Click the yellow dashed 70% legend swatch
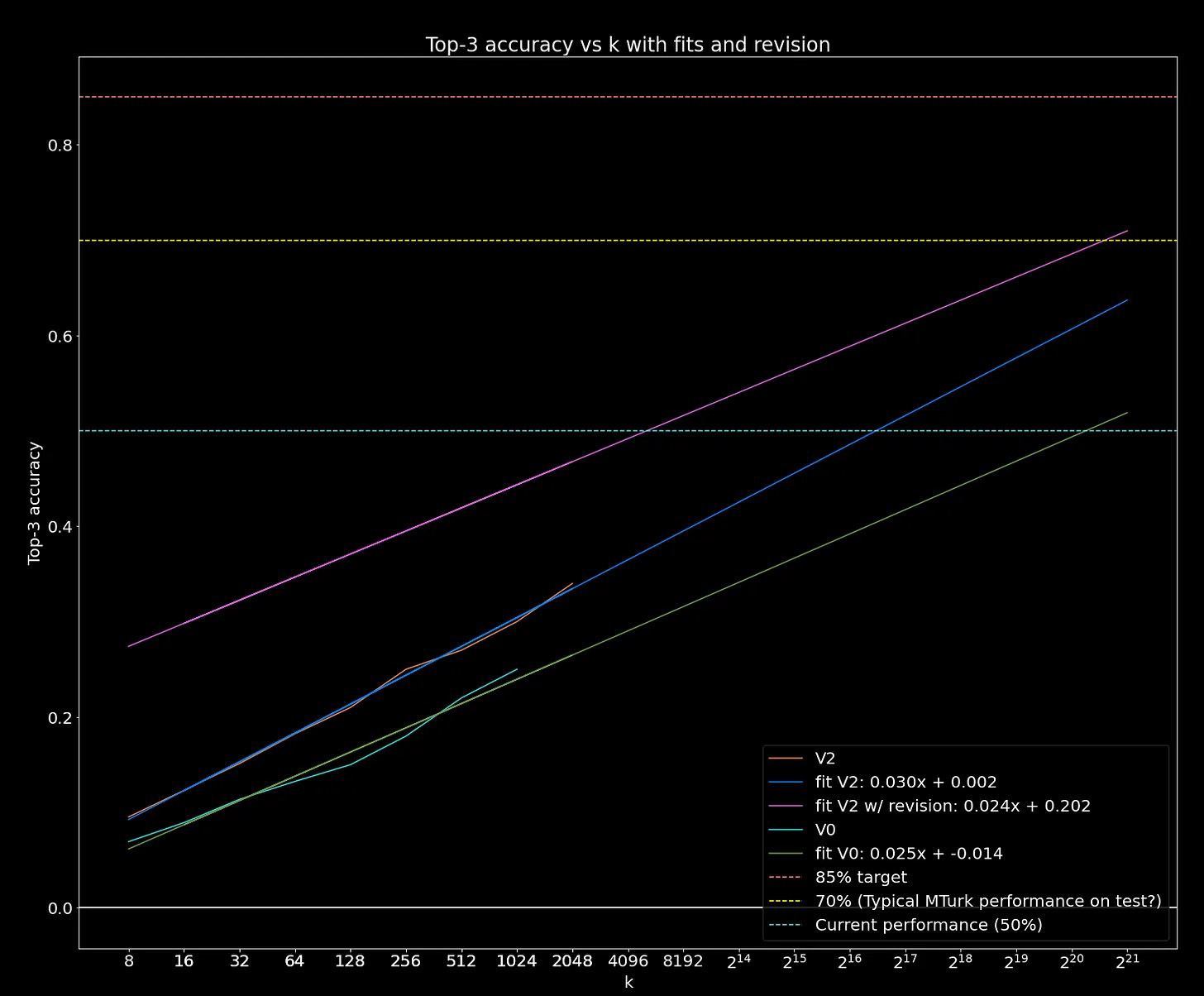Screen dimensions: 1204x996 pyautogui.click(x=785, y=901)
